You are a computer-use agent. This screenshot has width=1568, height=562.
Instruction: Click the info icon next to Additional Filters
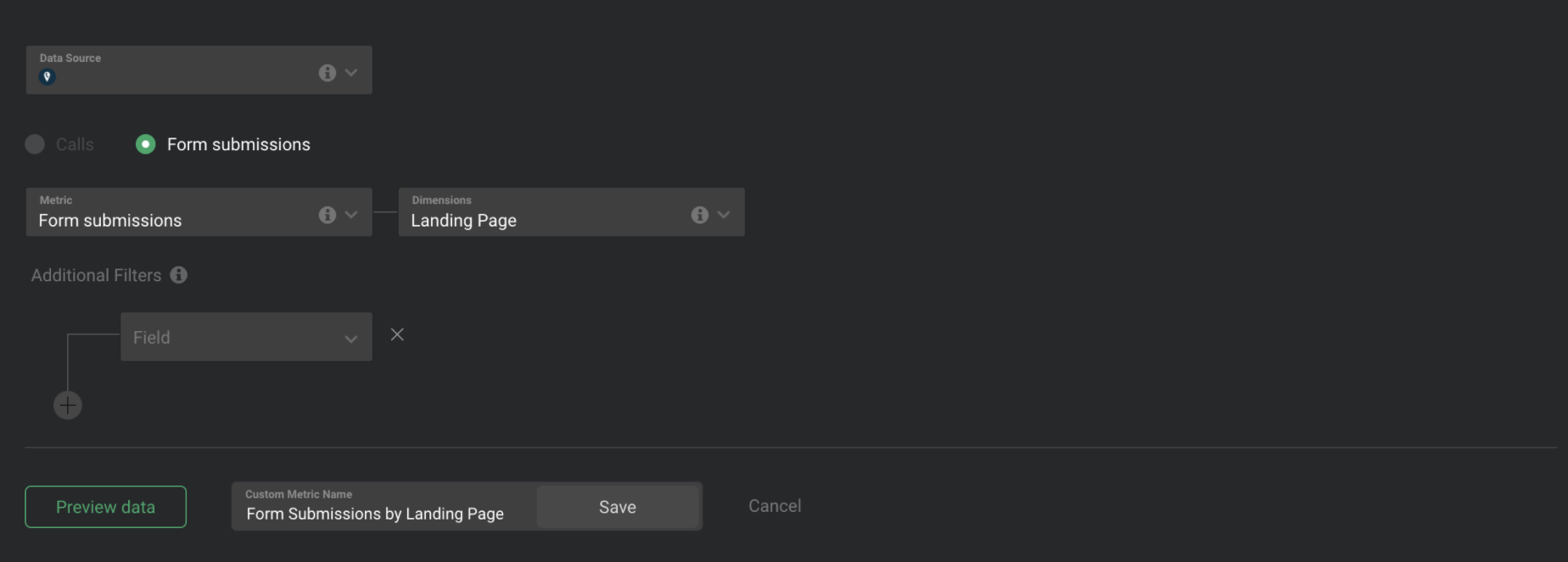click(178, 275)
